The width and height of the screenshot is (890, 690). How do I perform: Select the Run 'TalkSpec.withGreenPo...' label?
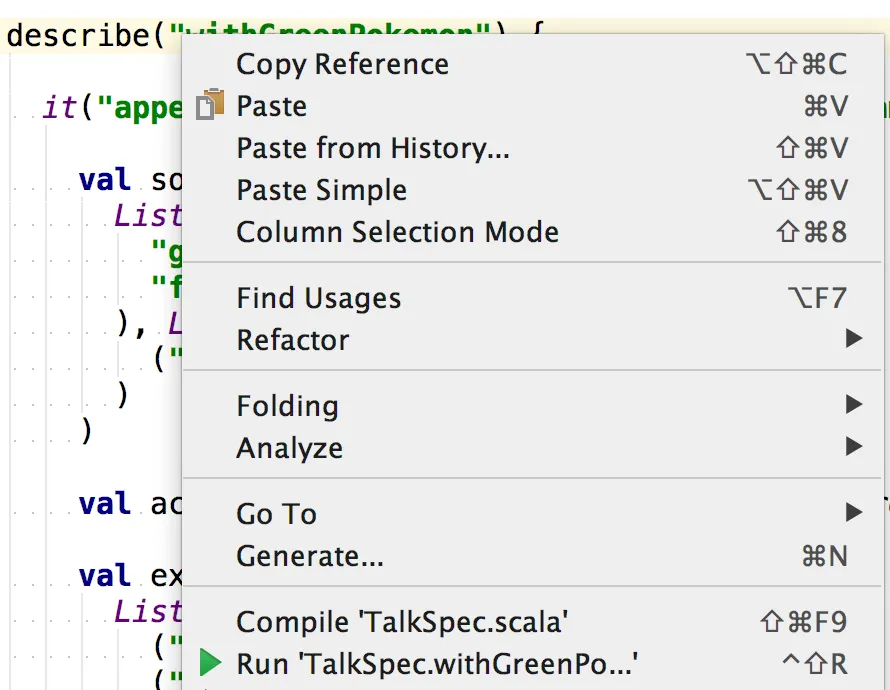point(437,663)
